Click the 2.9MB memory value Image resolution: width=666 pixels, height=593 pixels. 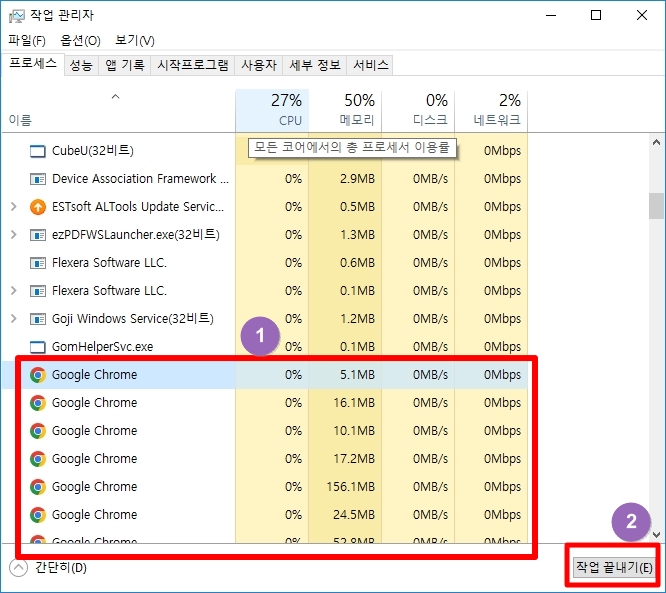[357, 179]
